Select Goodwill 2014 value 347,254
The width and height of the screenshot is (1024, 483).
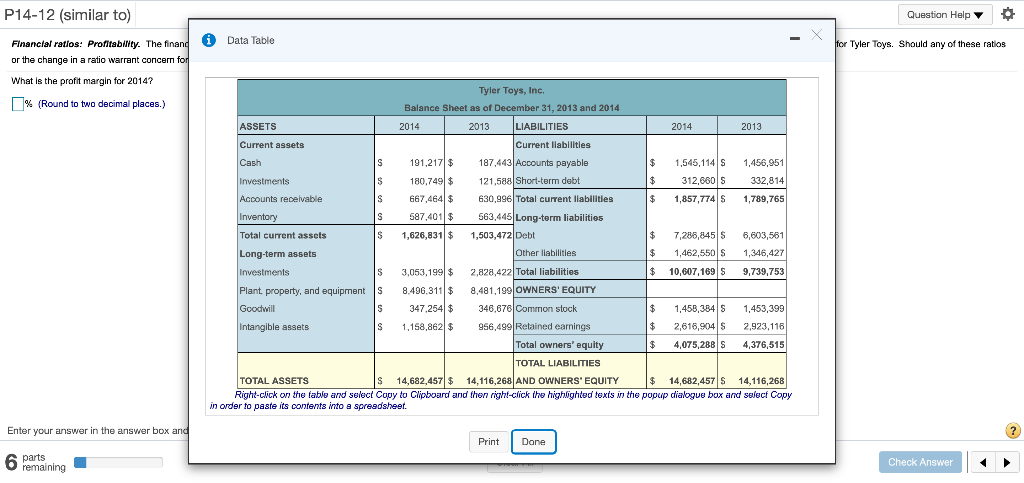[424, 308]
